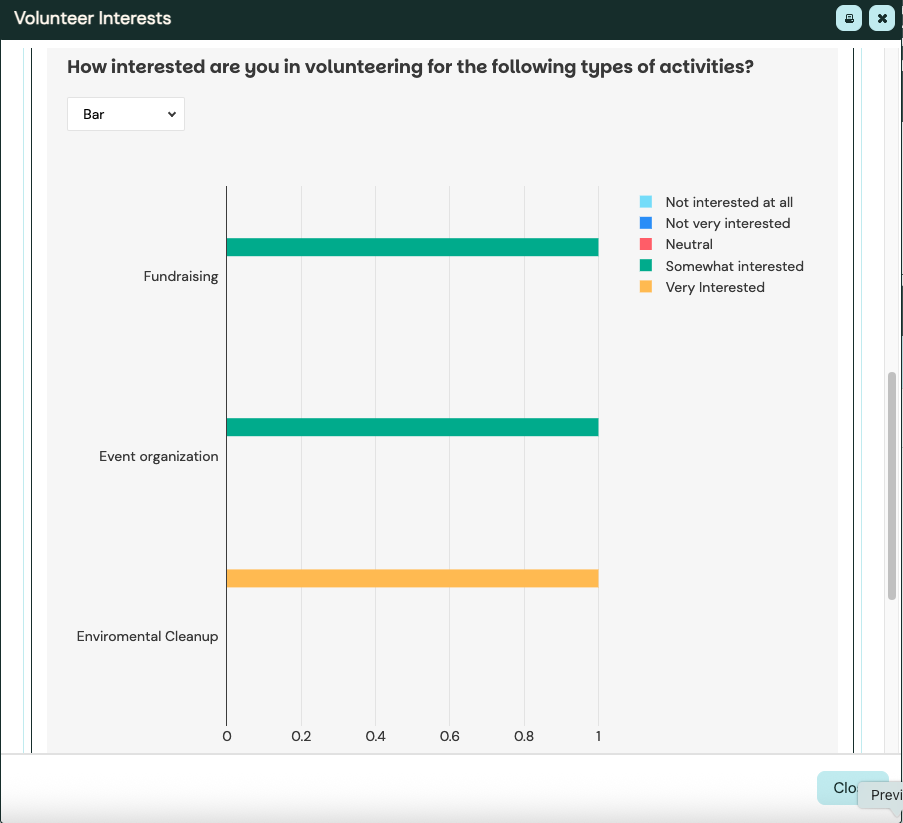The height and width of the screenshot is (823, 903).
Task: Click the green 'Somewhat interested' legend swatch
Action: tap(645, 266)
